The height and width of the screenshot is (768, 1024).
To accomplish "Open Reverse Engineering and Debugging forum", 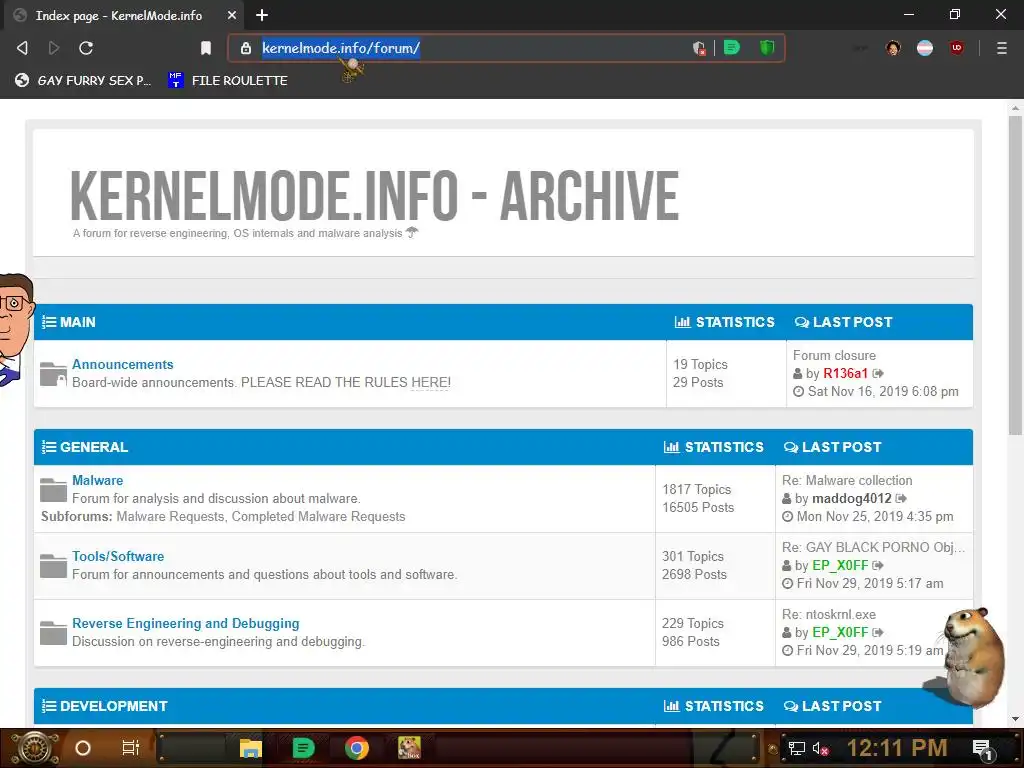I will point(185,623).
